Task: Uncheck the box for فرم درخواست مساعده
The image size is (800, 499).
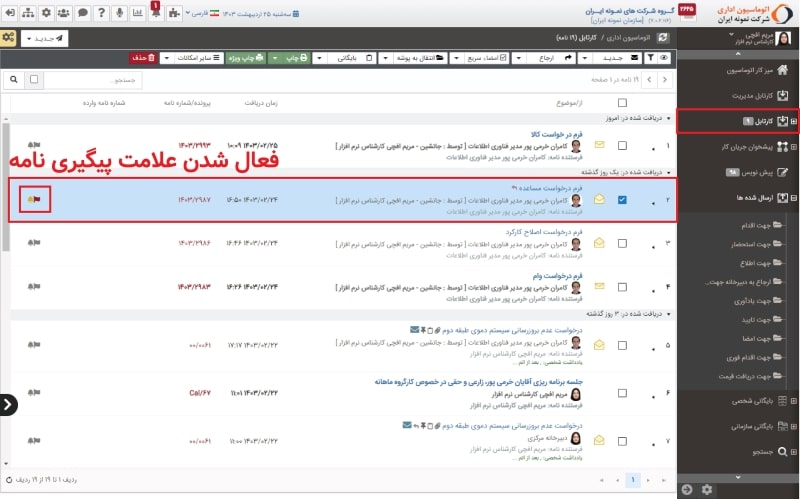Action: tap(622, 199)
